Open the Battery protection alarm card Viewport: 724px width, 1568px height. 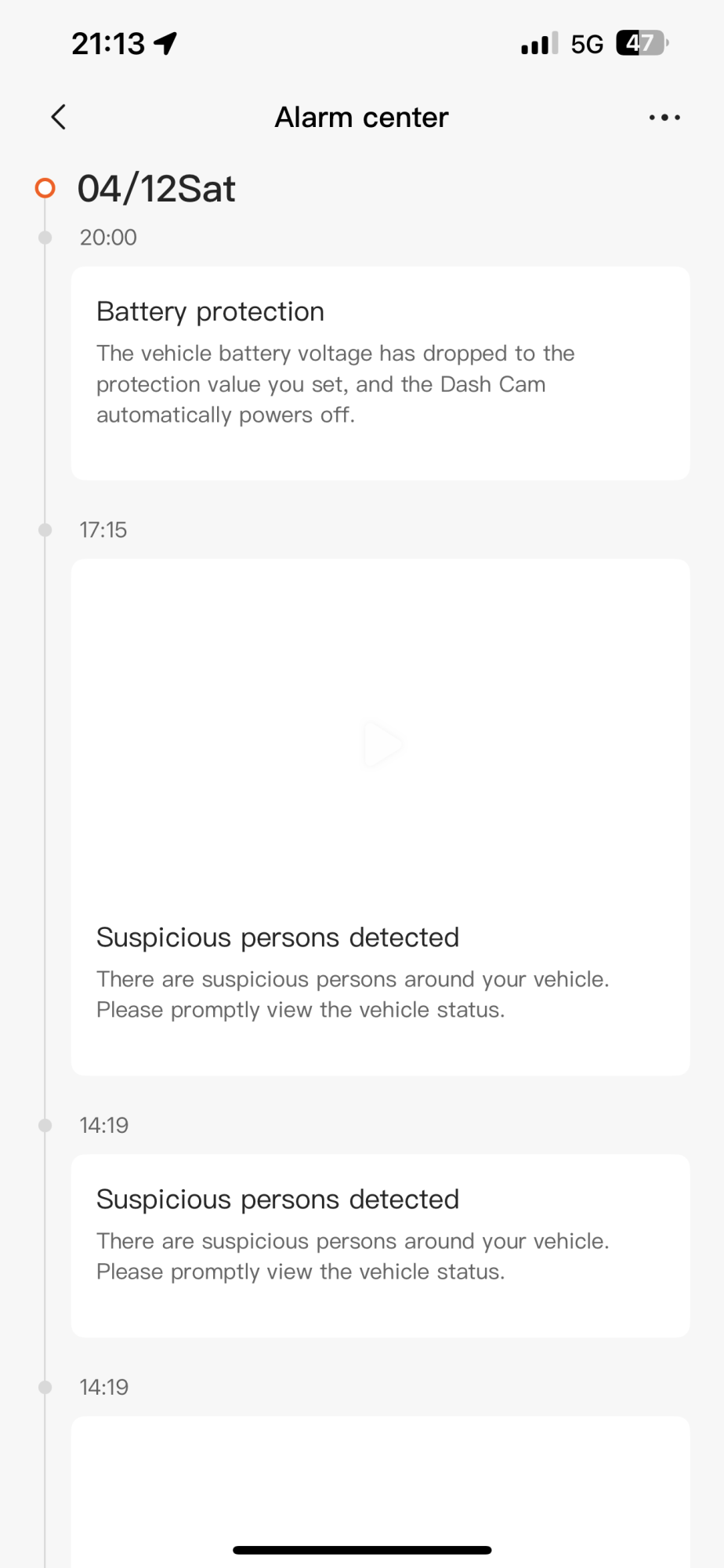pos(380,373)
